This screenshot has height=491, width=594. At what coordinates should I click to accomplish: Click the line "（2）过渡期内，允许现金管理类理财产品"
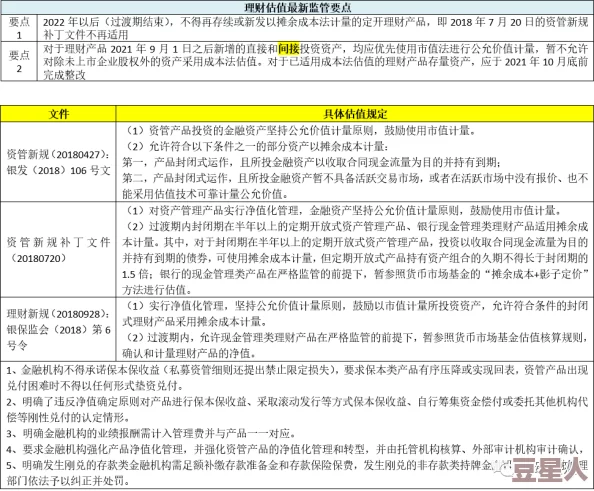(x=355, y=338)
